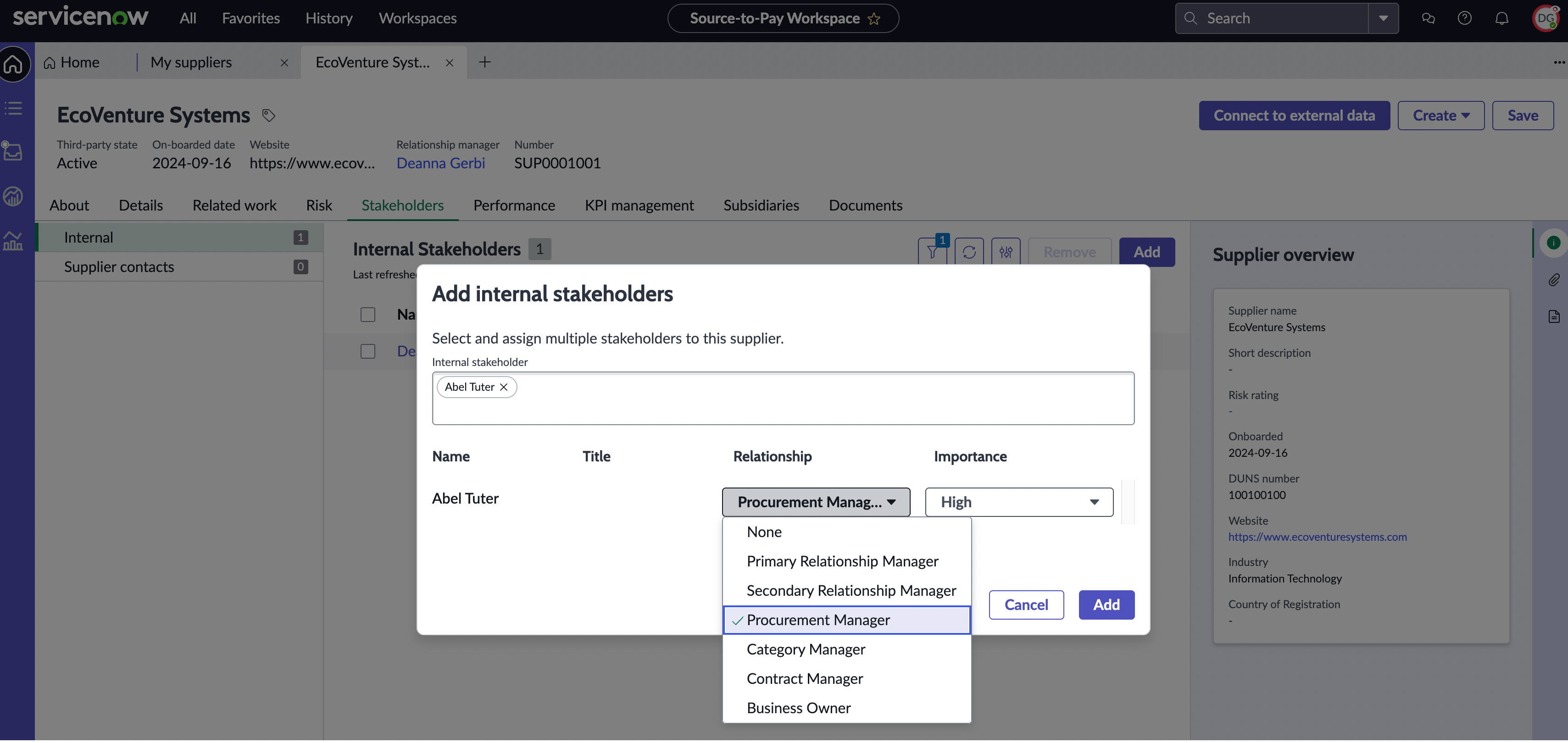The image size is (1568, 743).
Task: Click the ServiceNow logo
Action: coord(80,17)
